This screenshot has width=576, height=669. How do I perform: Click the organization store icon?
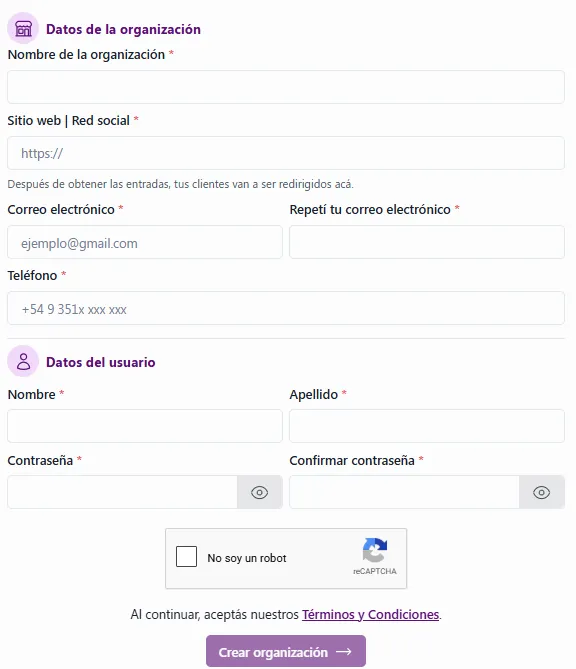23,29
